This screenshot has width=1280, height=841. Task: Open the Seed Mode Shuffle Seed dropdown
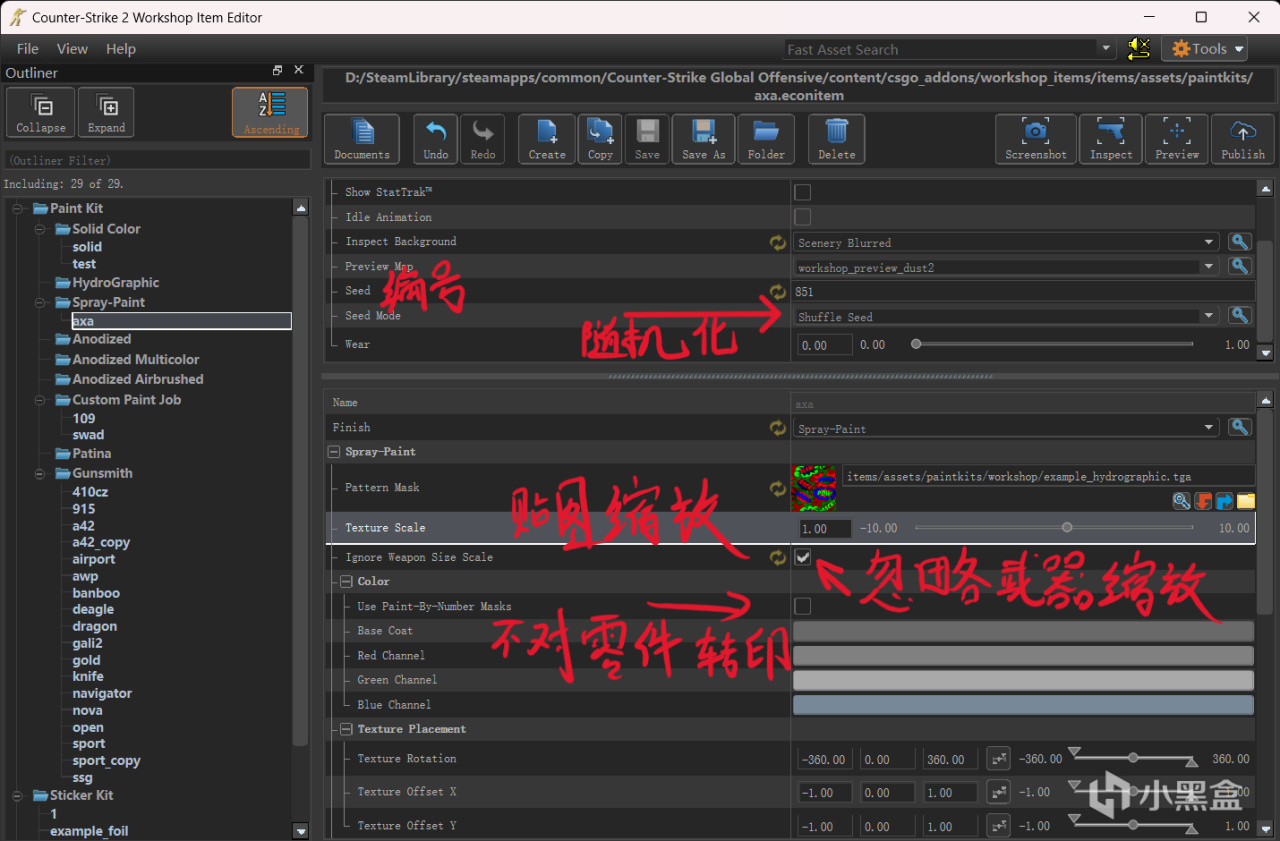[1007, 316]
